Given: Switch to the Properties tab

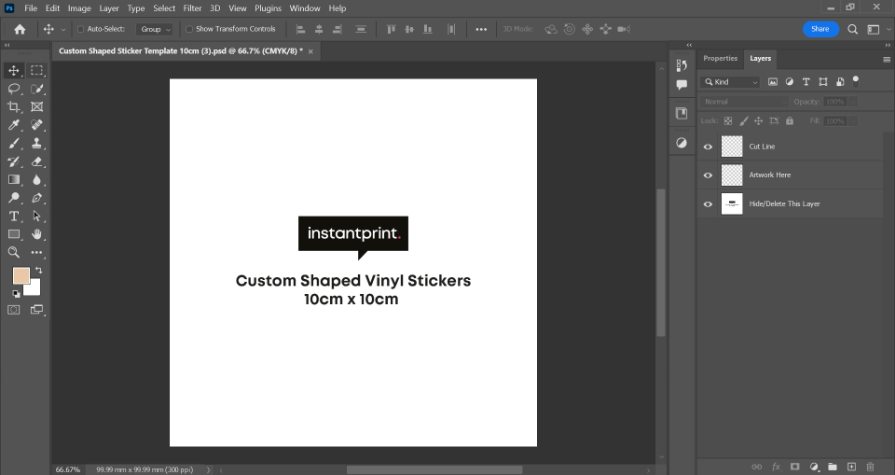Looking at the screenshot, I should point(720,58).
